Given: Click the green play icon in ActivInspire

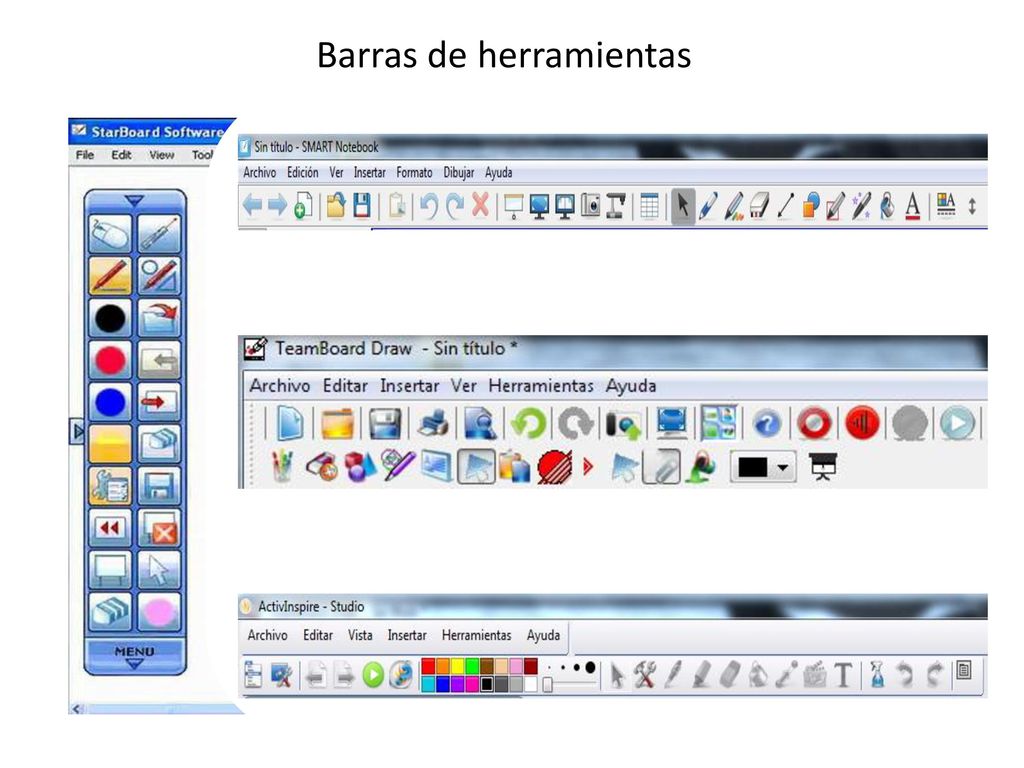Looking at the screenshot, I should click(x=373, y=675).
